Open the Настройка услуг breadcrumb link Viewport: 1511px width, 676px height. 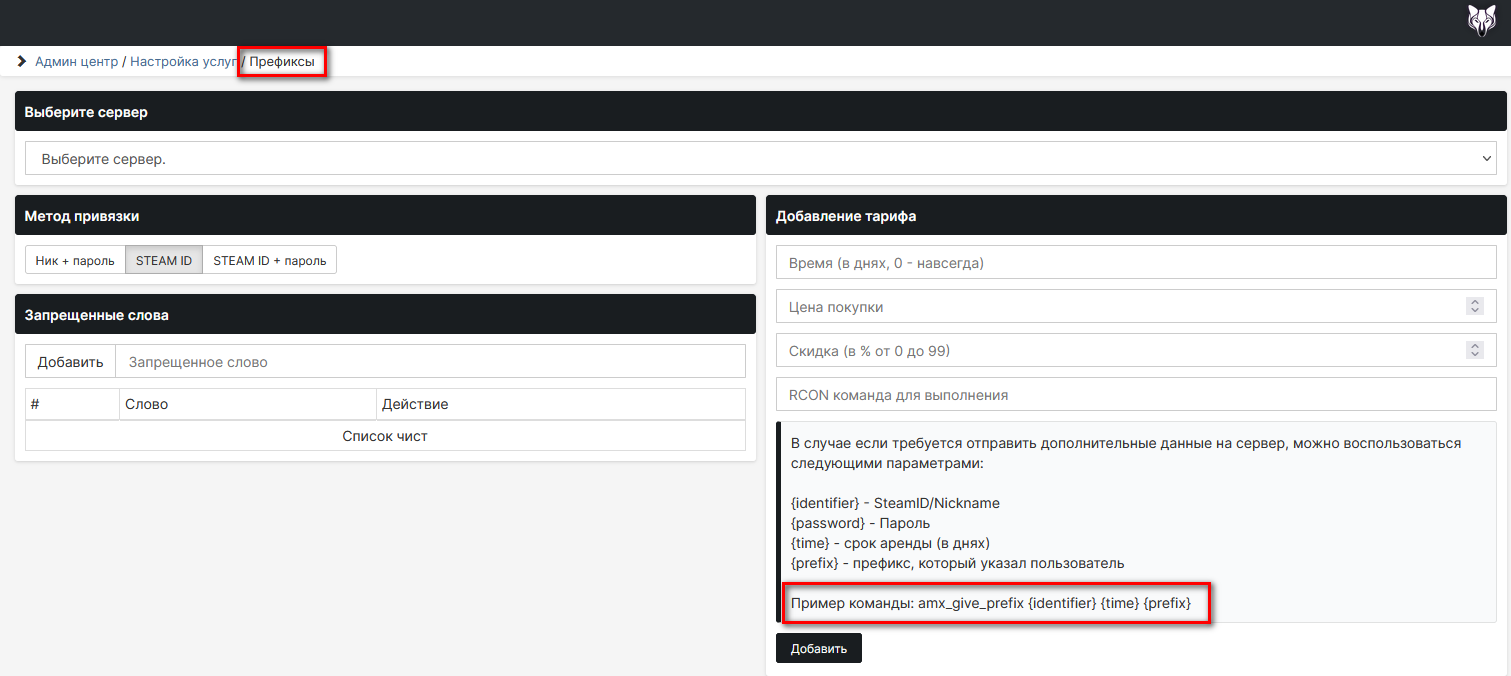click(x=184, y=62)
